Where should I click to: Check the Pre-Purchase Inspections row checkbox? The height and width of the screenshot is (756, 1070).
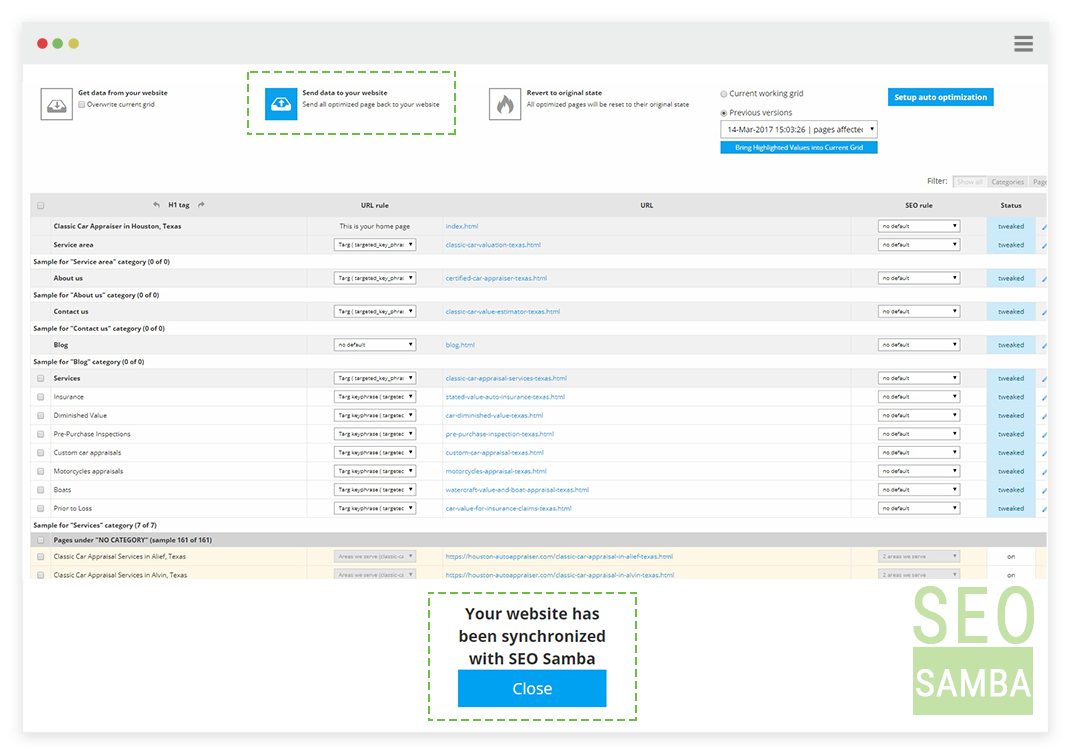41,434
